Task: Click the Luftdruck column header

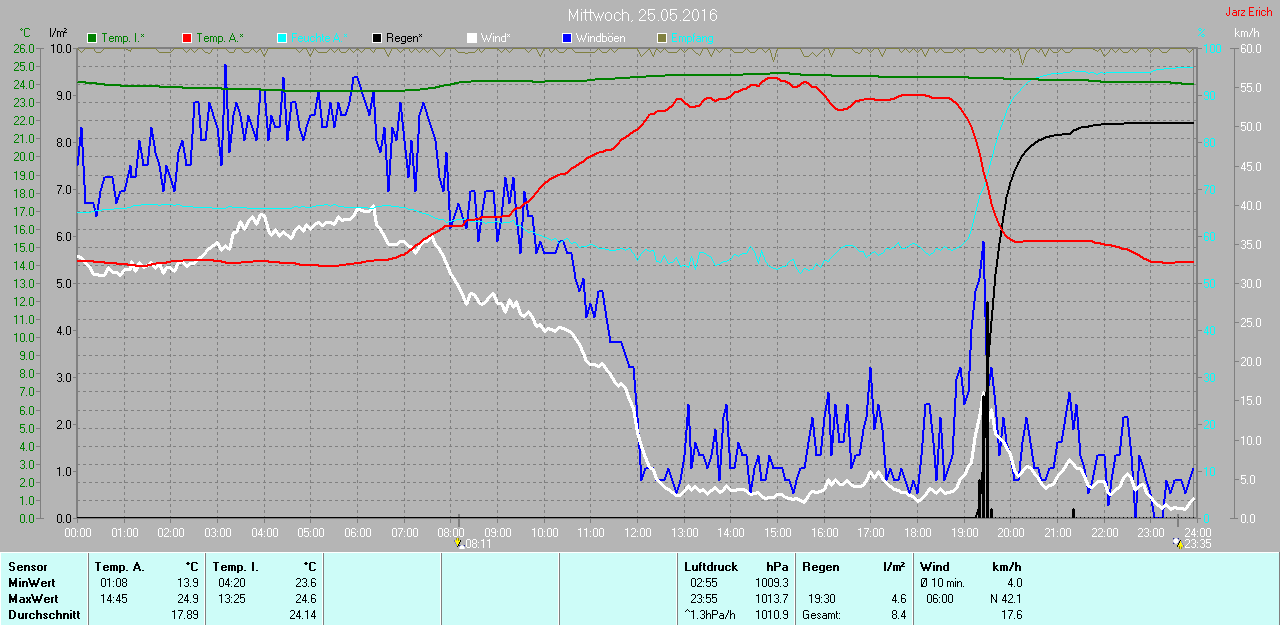Action: [711, 567]
